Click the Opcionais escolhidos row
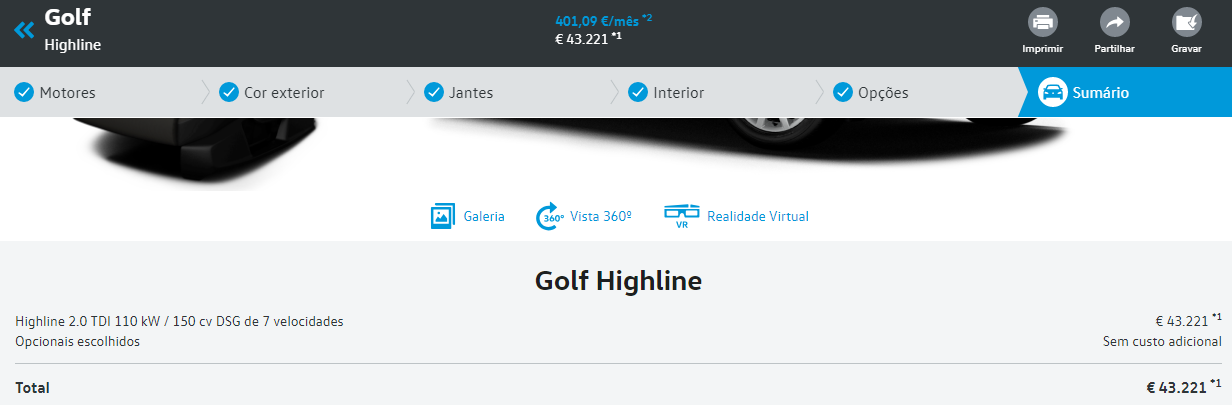 [78, 342]
